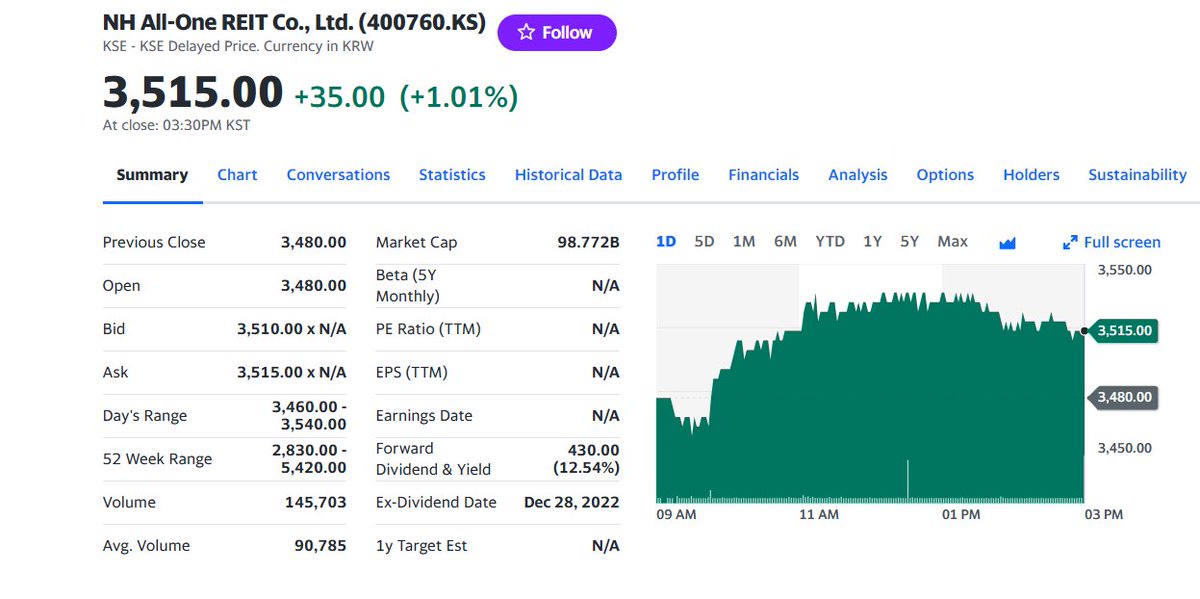This screenshot has height=599, width=1200.
Task: Click the Volume value 145,703
Action: pyautogui.click(x=316, y=503)
